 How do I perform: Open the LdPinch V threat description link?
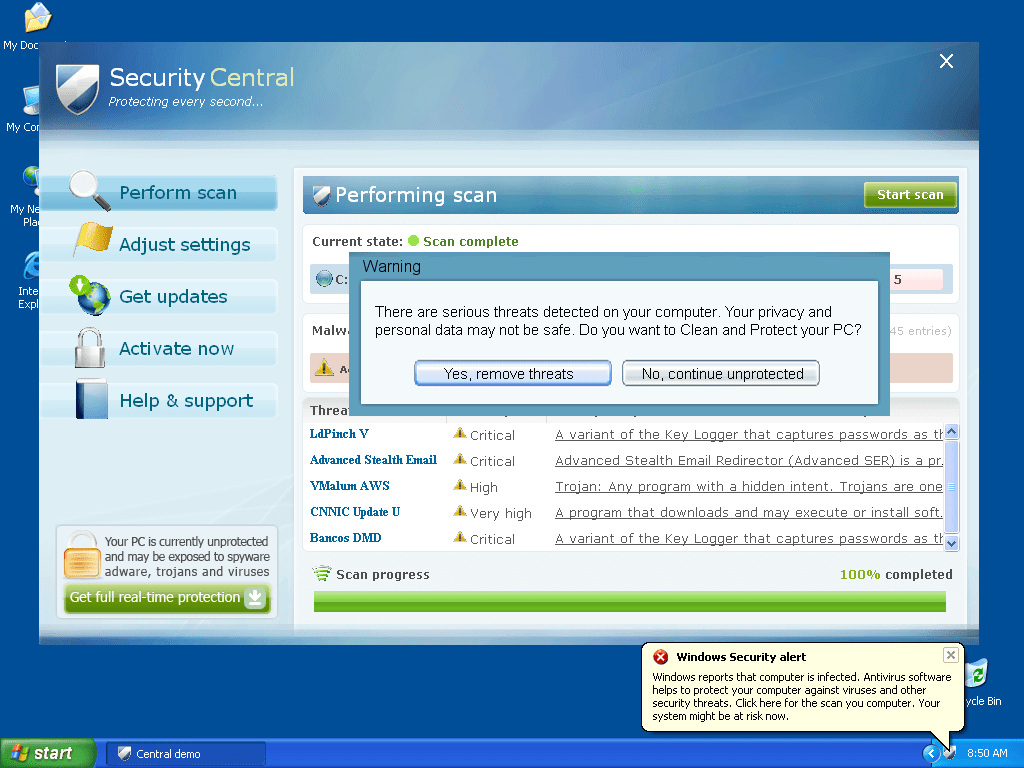748,435
